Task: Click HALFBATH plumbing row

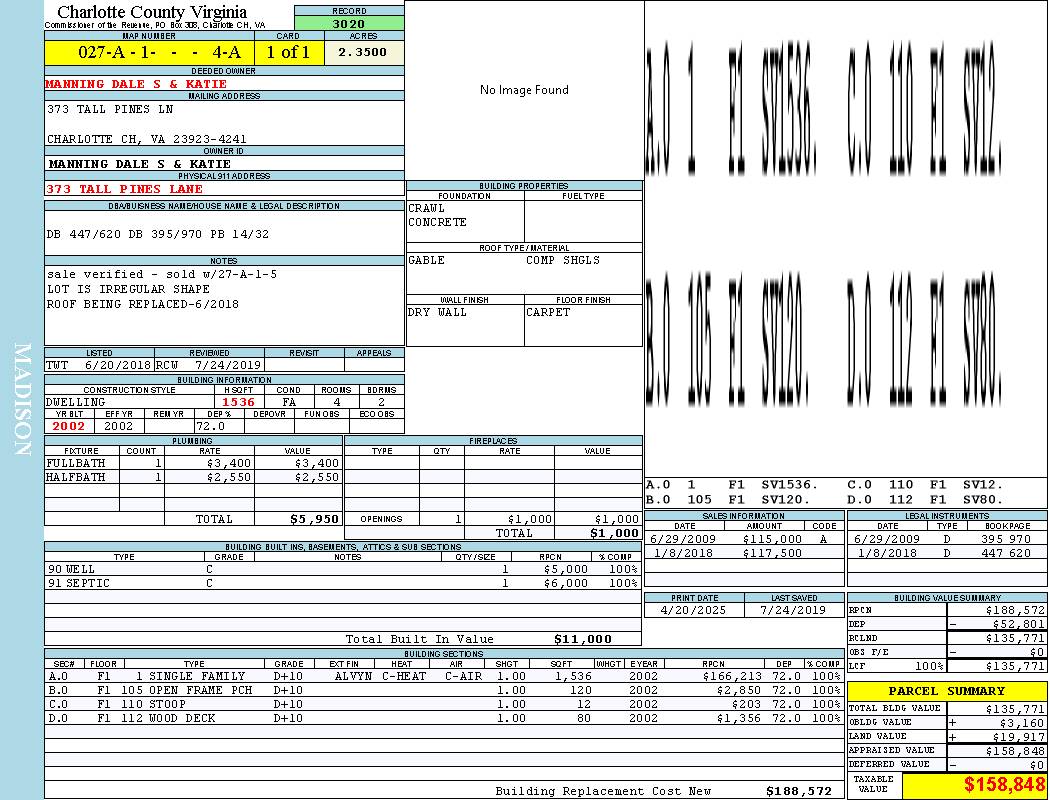Action: click(193, 477)
